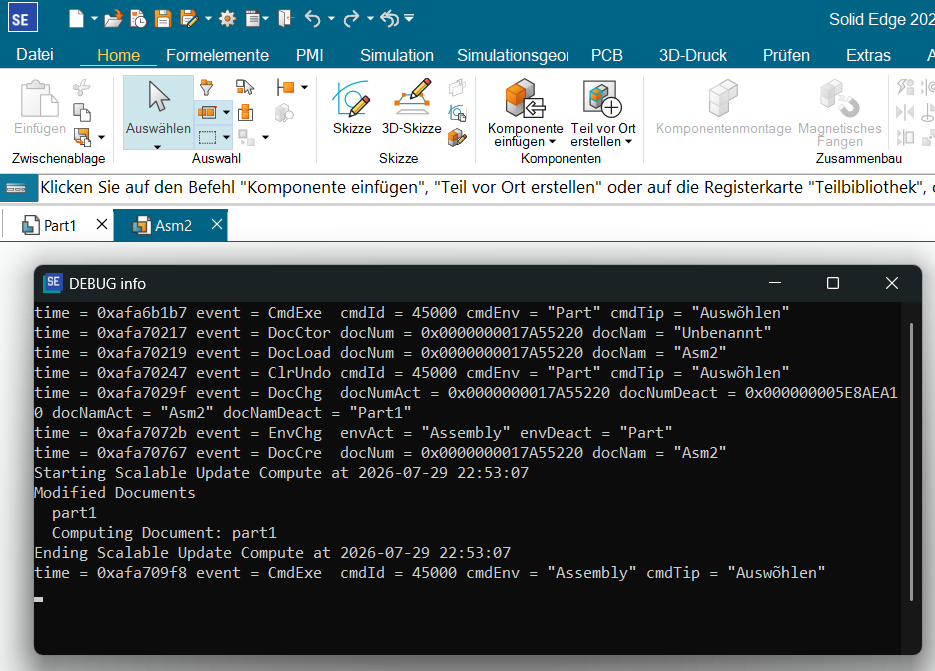The height and width of the screenshot is (671, 935).
Task: Click the Auswählen select tool button
Action: (158, 112)
